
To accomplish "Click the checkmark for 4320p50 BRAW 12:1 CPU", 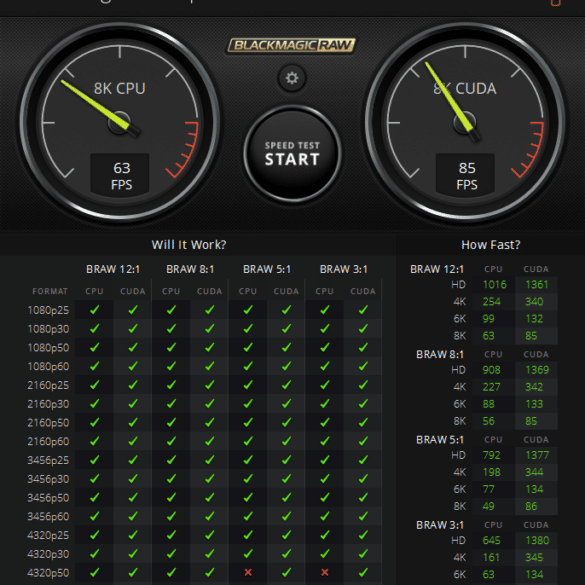I will pos(94,572).
